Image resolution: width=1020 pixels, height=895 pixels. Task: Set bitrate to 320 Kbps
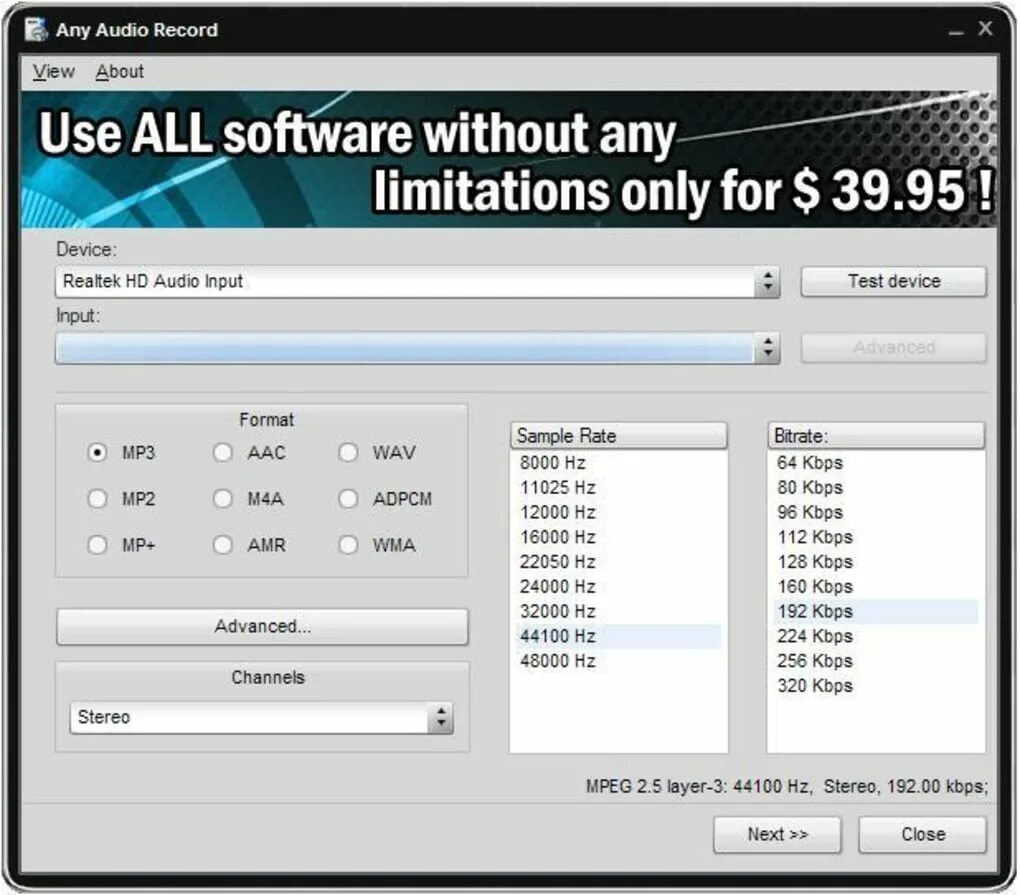coord(815,686)
